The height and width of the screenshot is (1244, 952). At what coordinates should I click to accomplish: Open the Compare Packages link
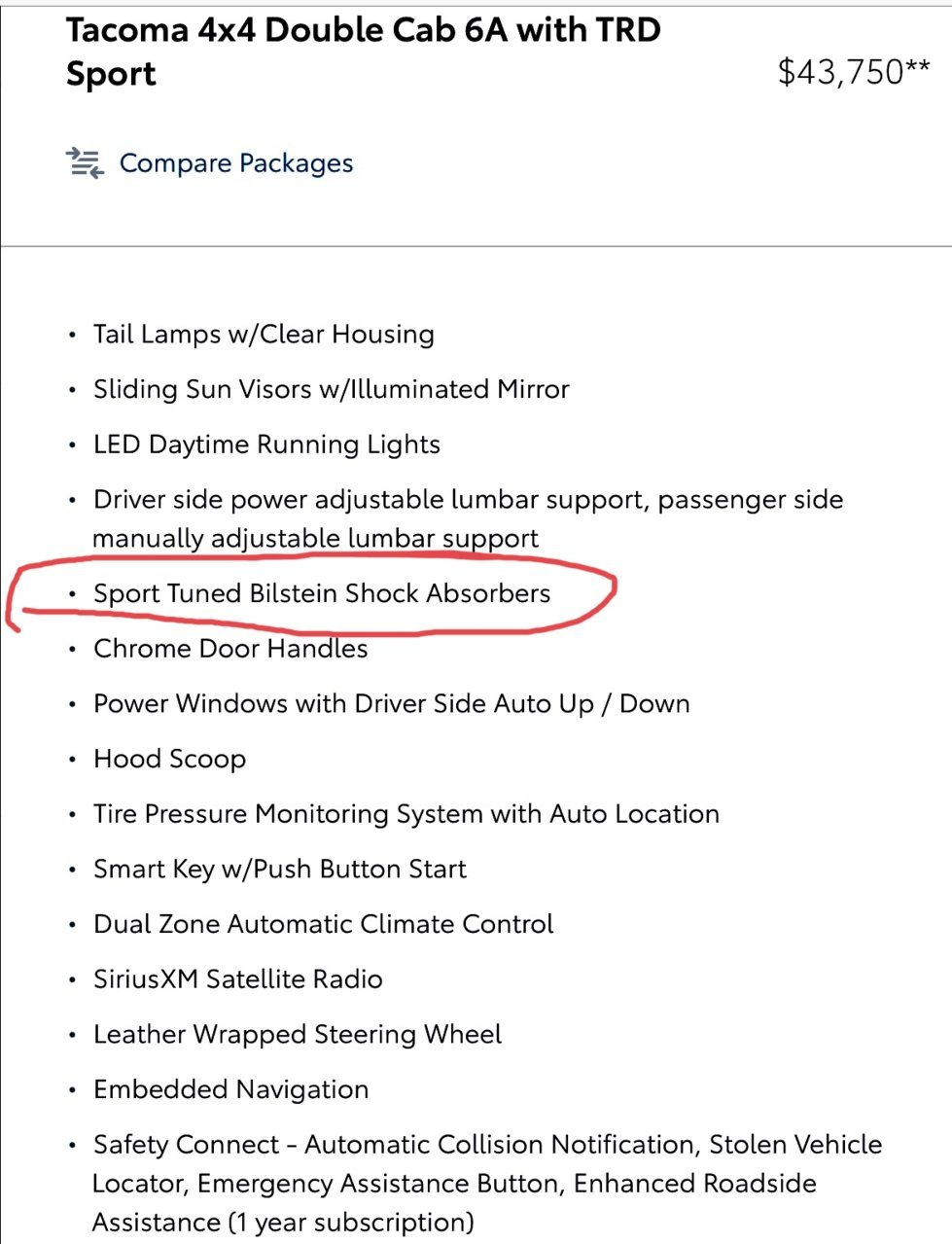click(235, 163)
